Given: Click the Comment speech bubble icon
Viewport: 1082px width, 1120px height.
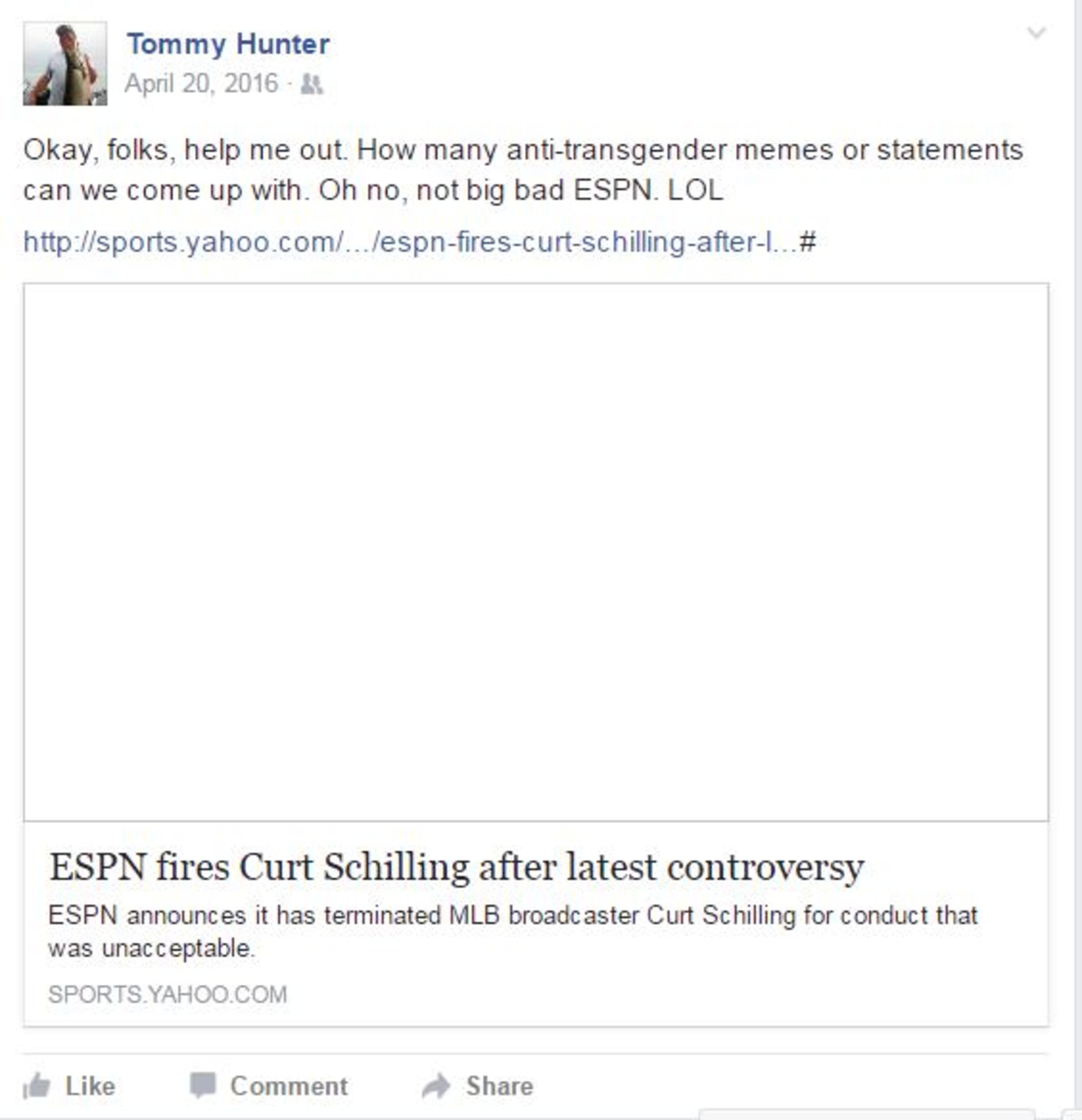Looking at the screenshot, I should (203, 1085).
